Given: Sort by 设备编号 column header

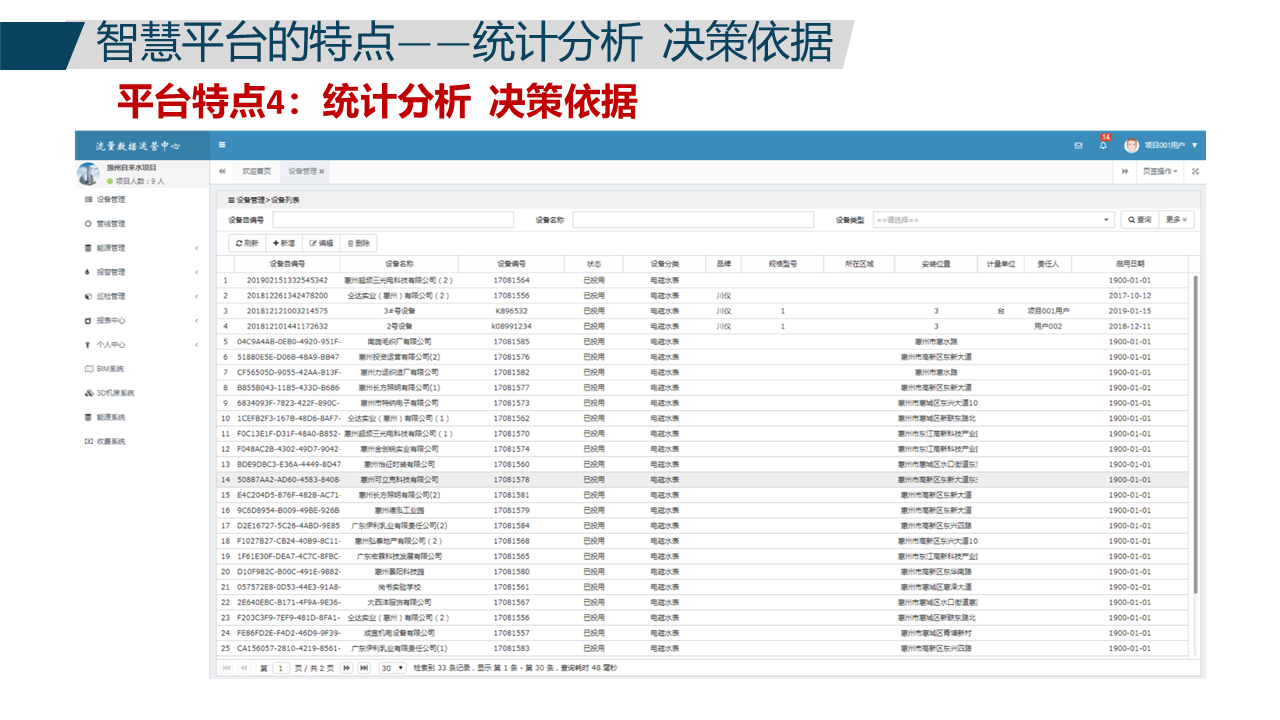Looking at the screenshot, I should click(x=511, y=264).
